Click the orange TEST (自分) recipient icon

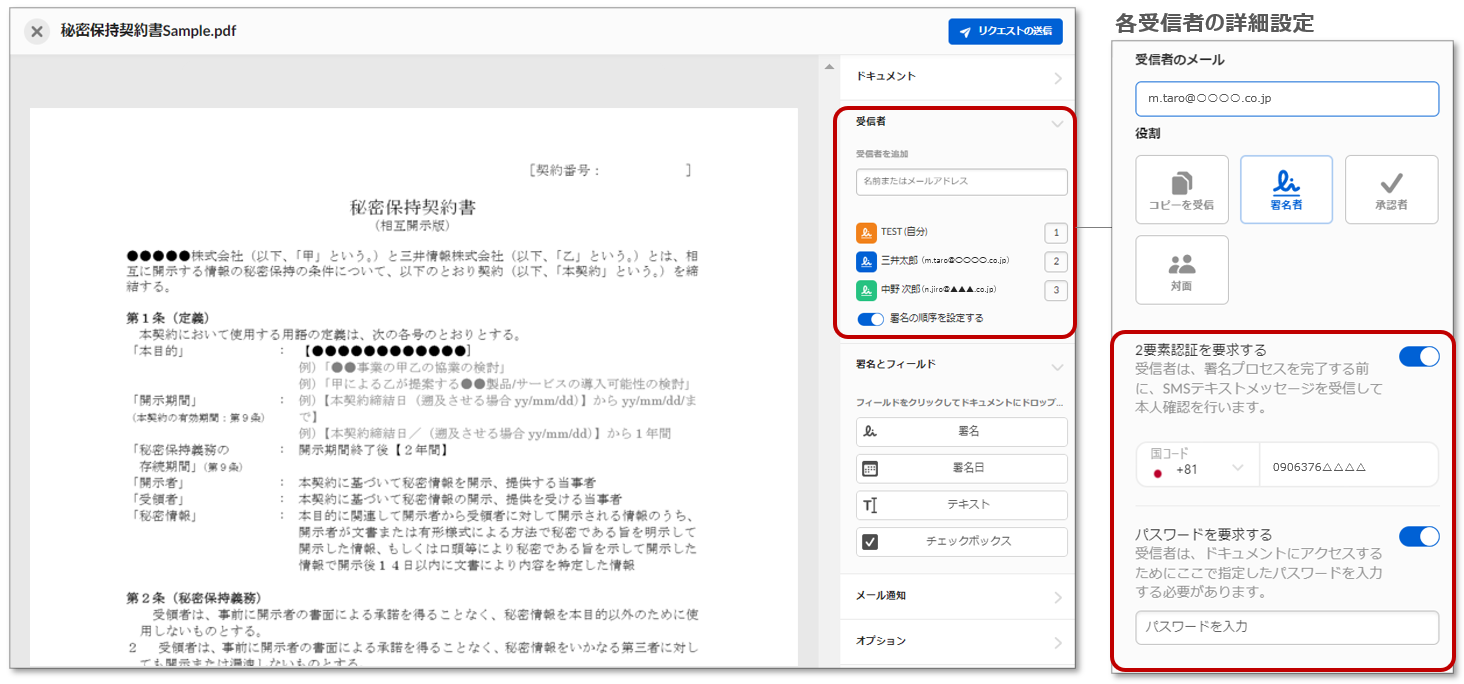pyautogui.click(x=866, y=233)
